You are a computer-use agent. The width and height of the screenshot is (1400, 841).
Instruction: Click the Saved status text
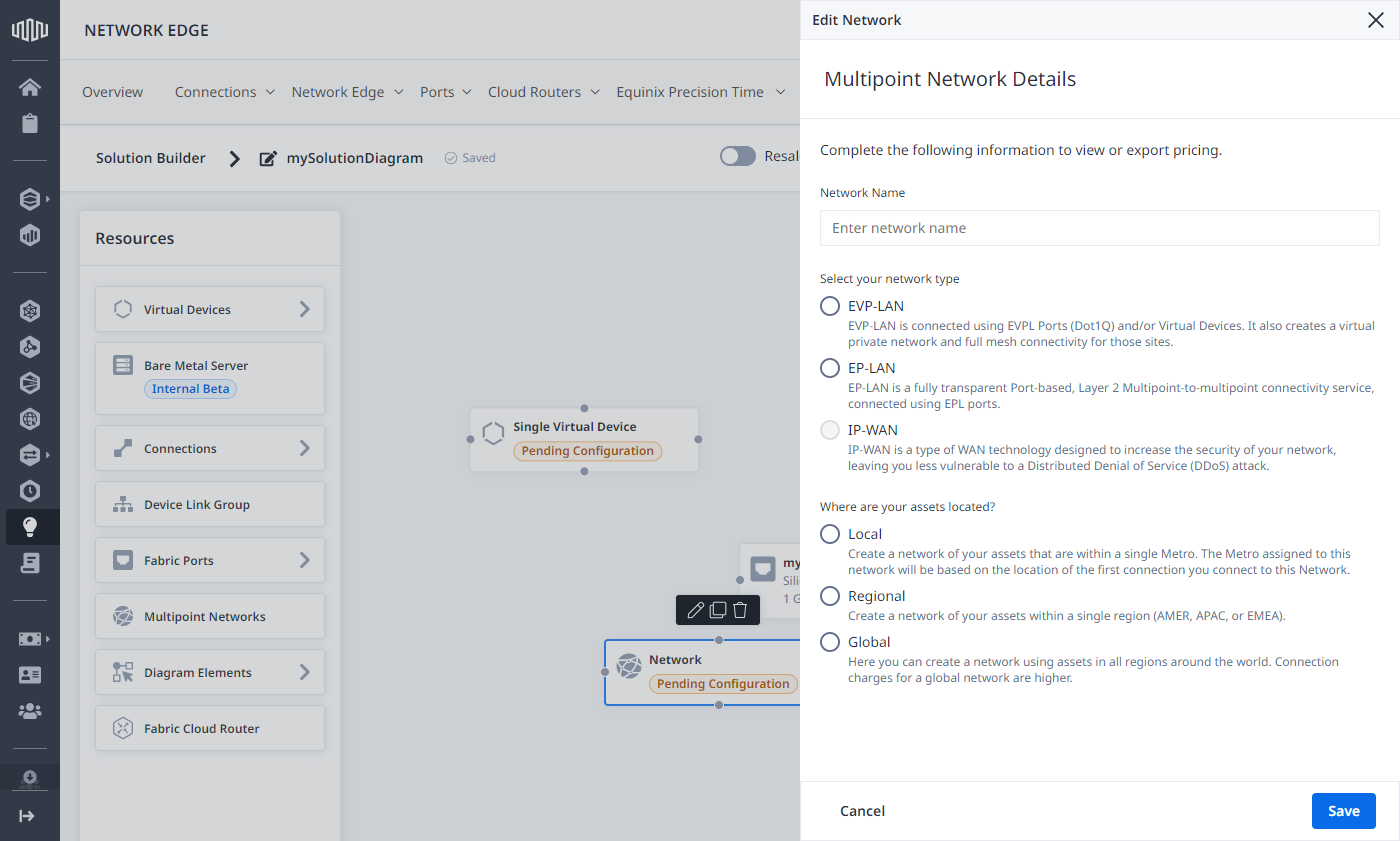click(x=479, y=158)
